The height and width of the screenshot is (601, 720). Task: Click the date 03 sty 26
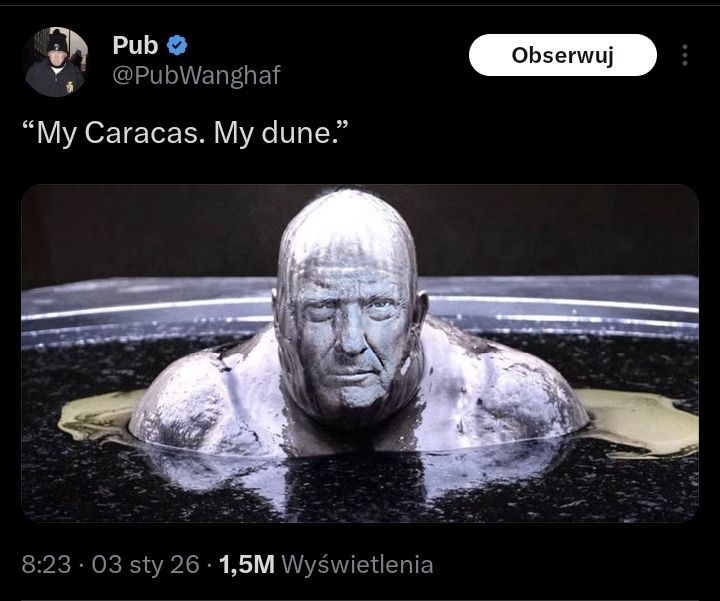[x=146, y=564]
